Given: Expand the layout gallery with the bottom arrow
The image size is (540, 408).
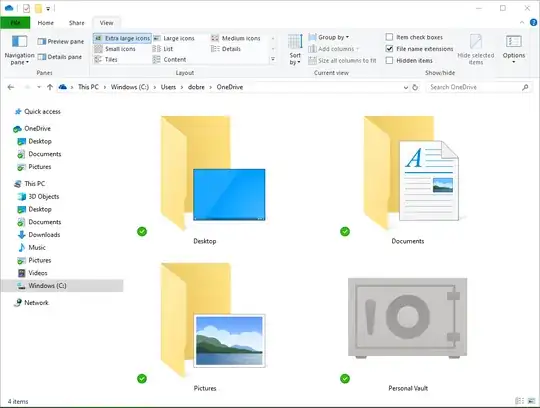Looking at the screenshot, I should [x=273, y=60].
